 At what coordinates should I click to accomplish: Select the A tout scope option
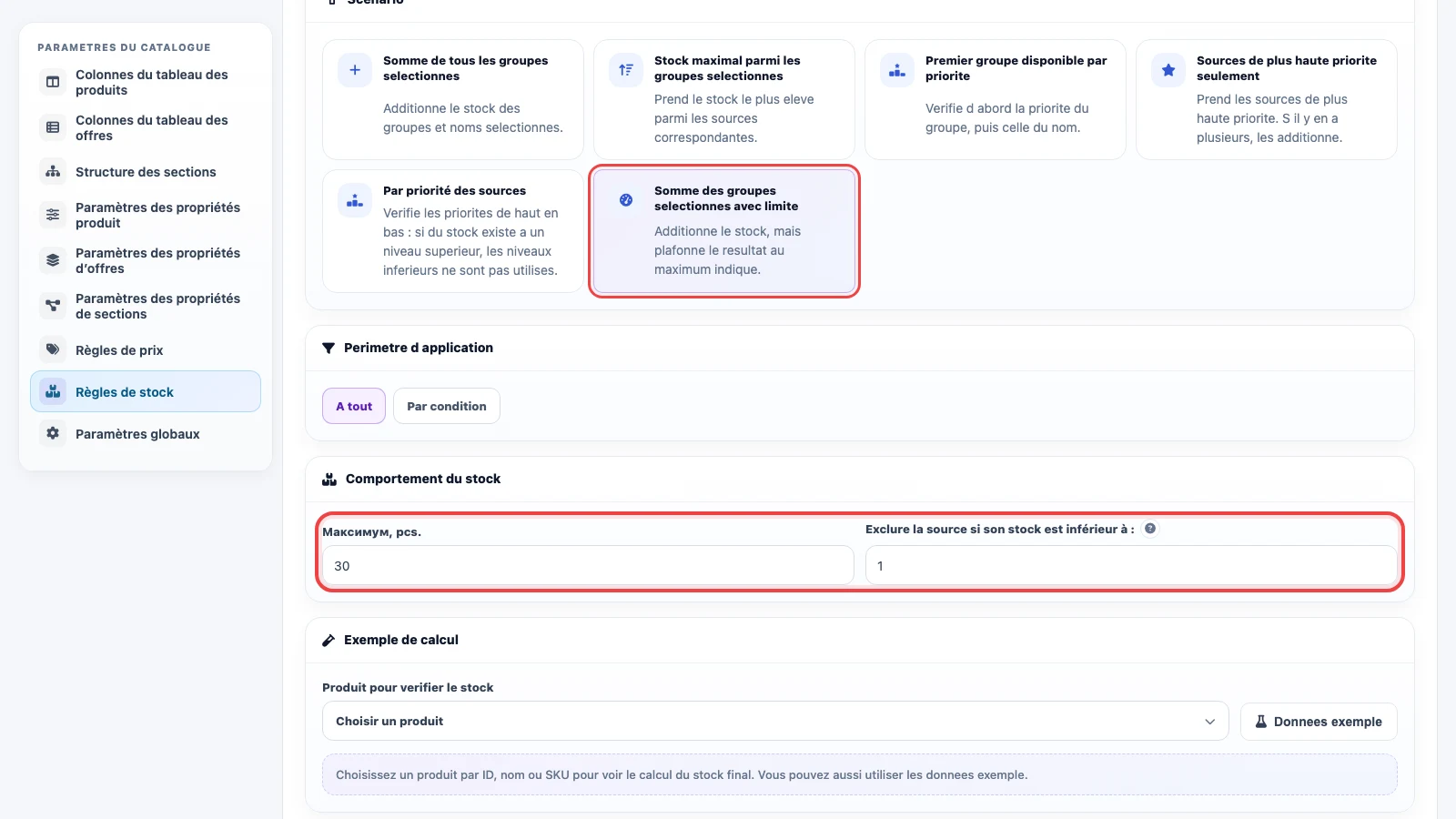coord(354,406)
